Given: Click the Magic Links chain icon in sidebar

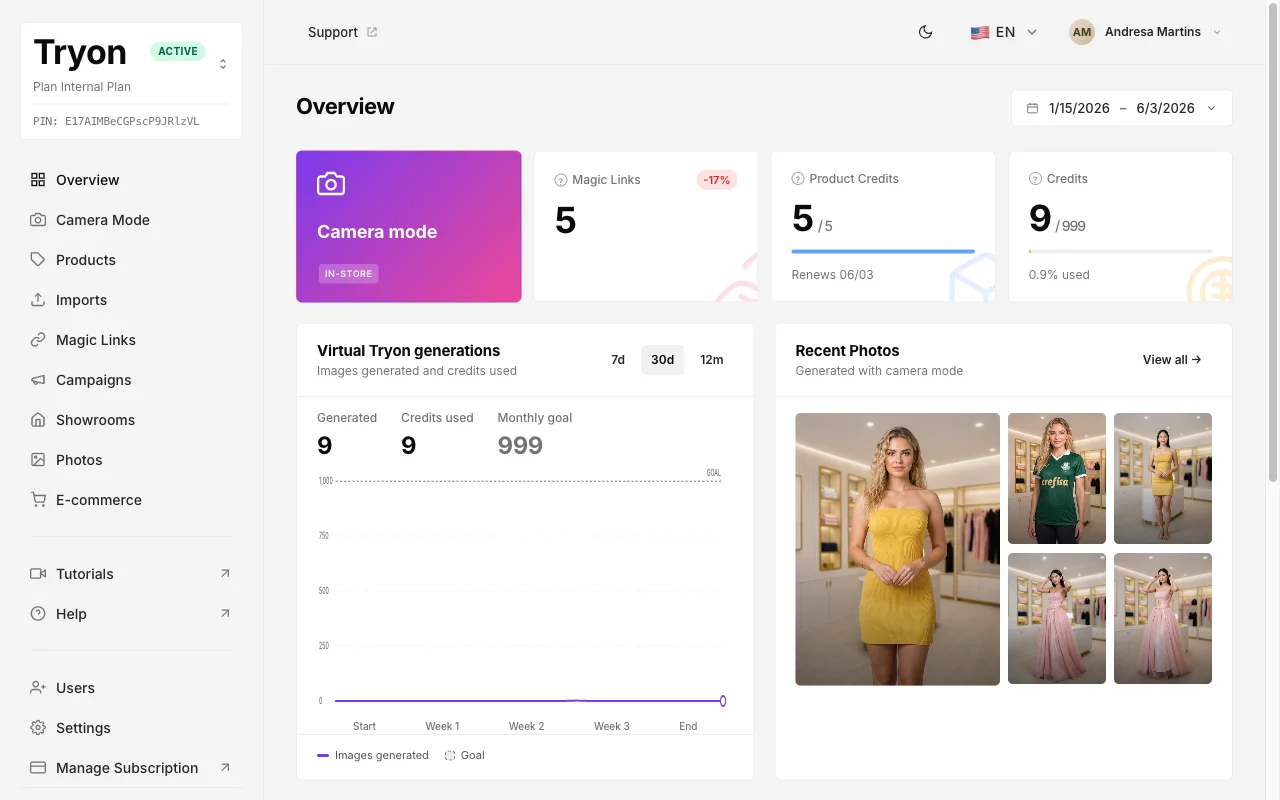Looking at the screenshot, I should (38, 340).
